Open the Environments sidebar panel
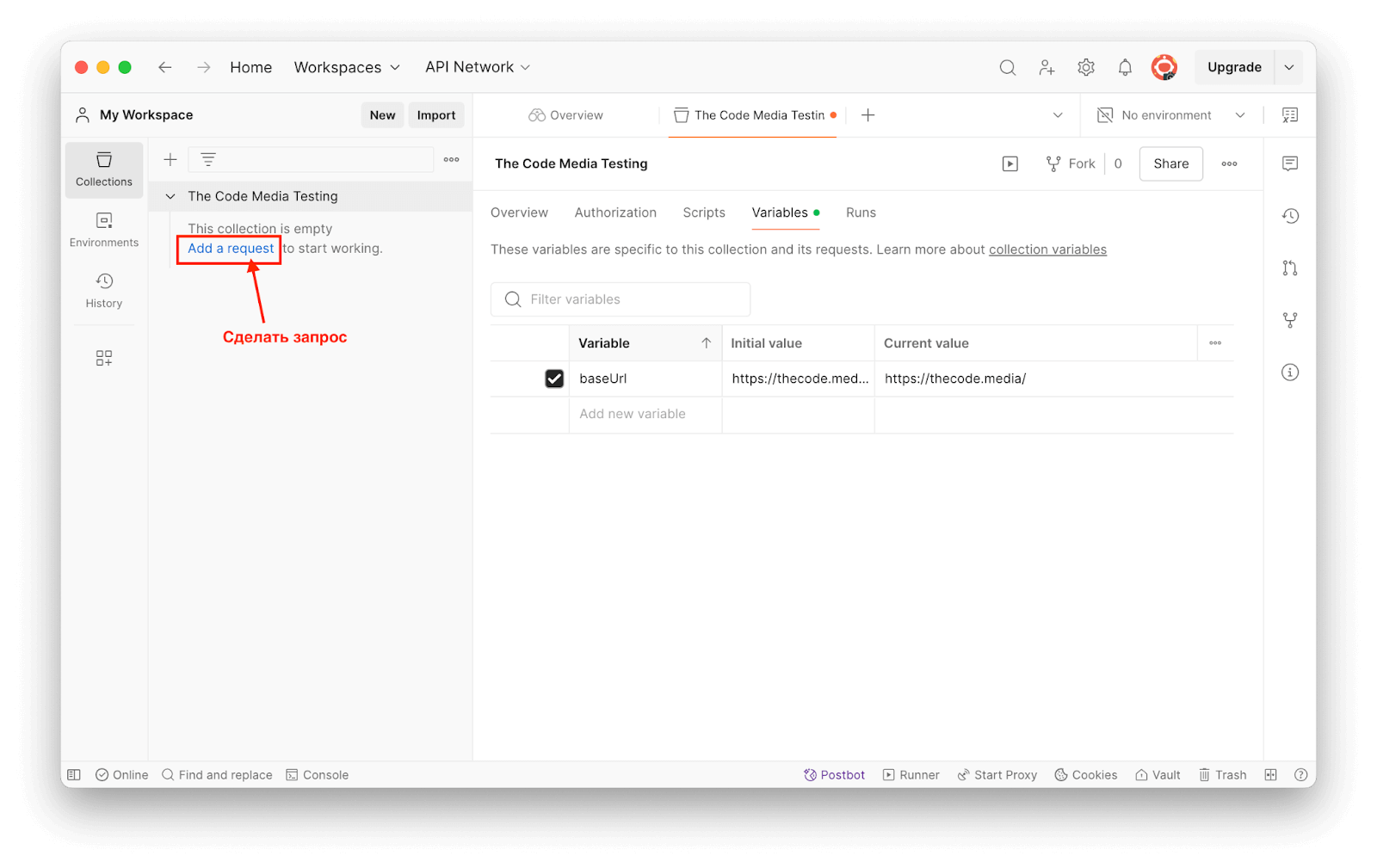 [103, 230]
